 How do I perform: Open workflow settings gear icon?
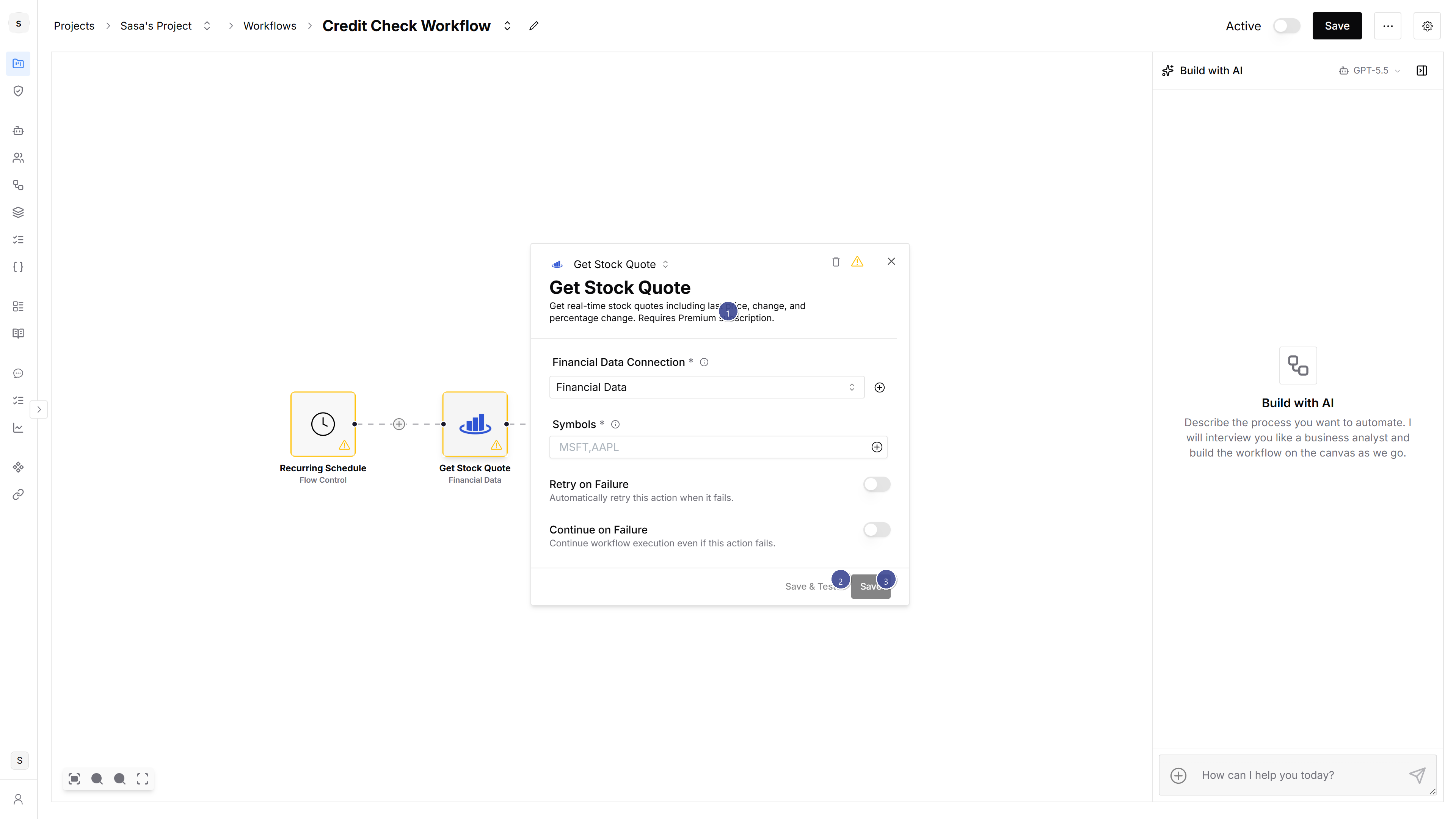pyautogui.click(x=1427, y=26)
